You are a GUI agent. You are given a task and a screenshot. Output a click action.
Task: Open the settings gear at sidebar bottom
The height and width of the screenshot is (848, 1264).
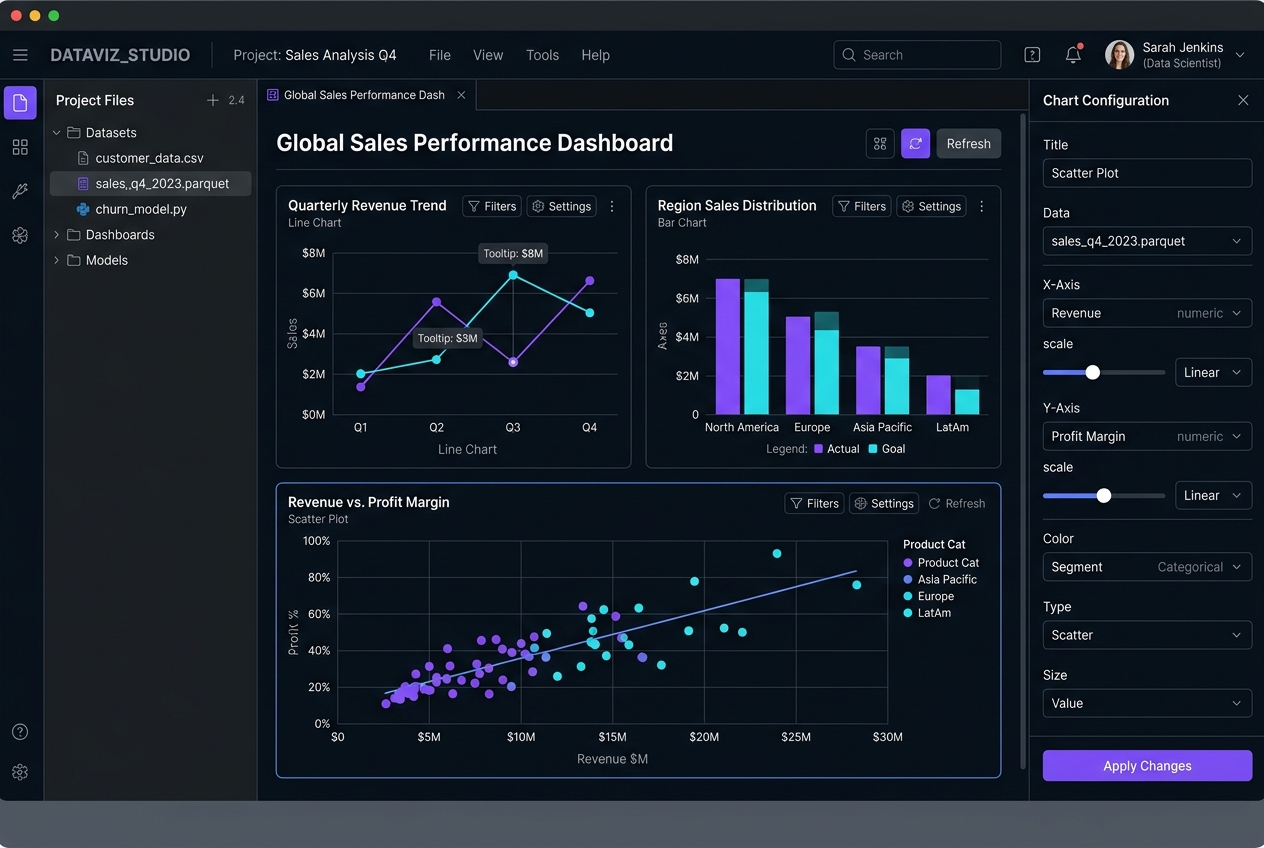20,772
